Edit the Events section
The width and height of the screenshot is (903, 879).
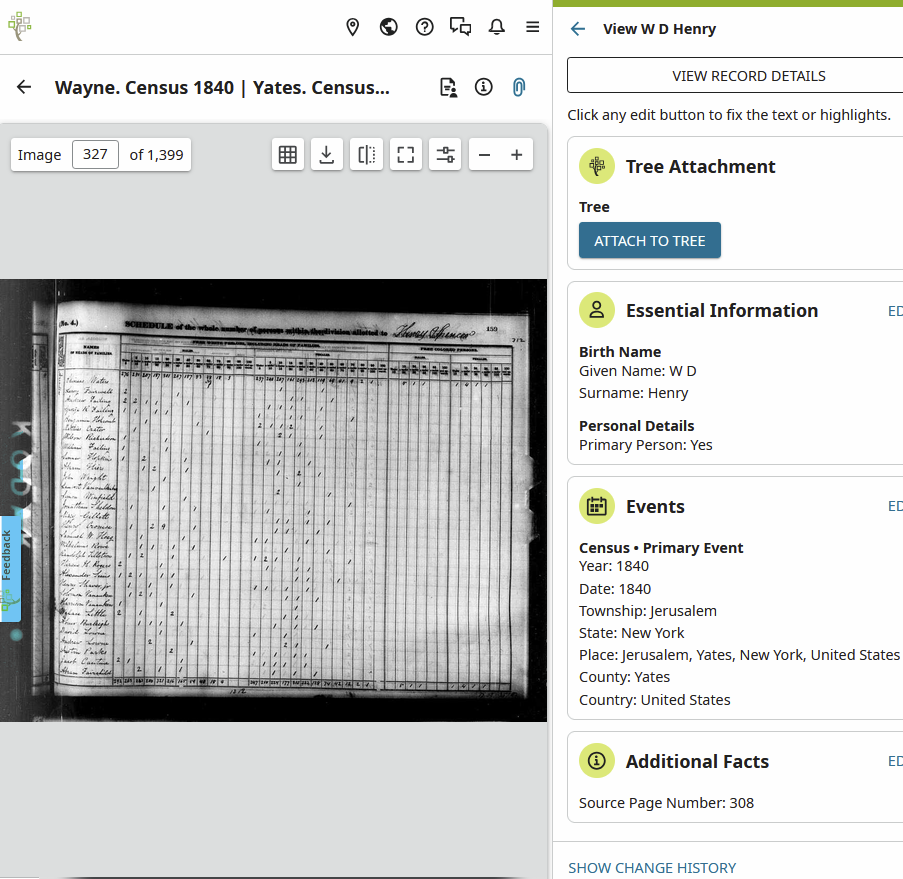coord(895,506)
